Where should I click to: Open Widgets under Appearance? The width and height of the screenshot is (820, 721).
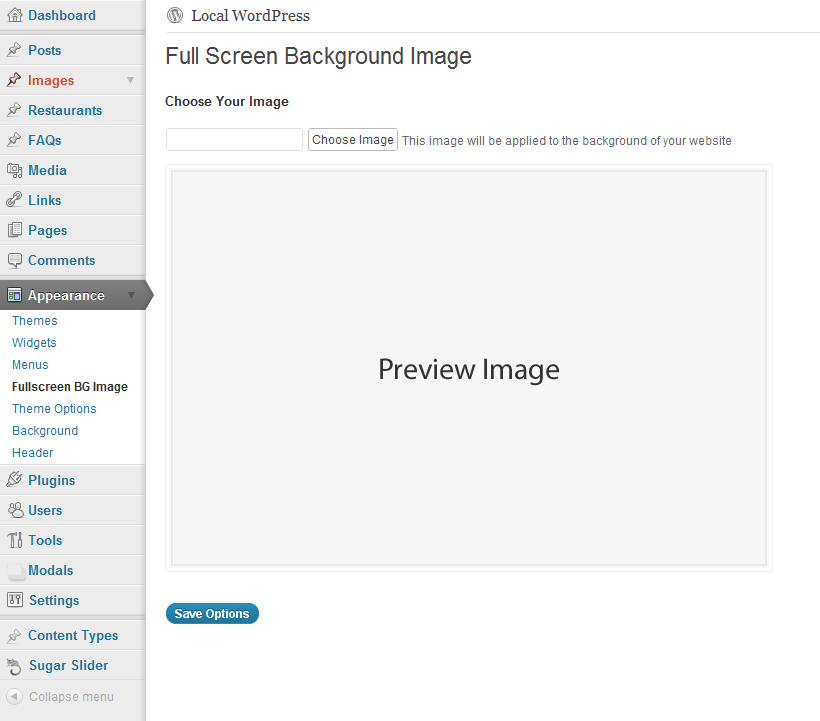[x=34, y=342]
